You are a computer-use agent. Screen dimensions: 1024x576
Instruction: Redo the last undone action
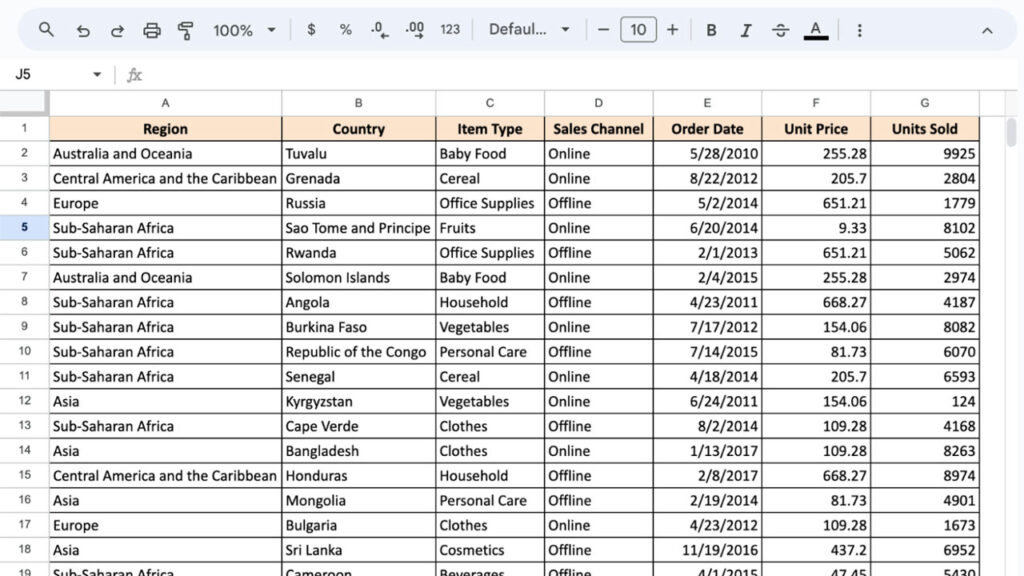coord(117,30)
